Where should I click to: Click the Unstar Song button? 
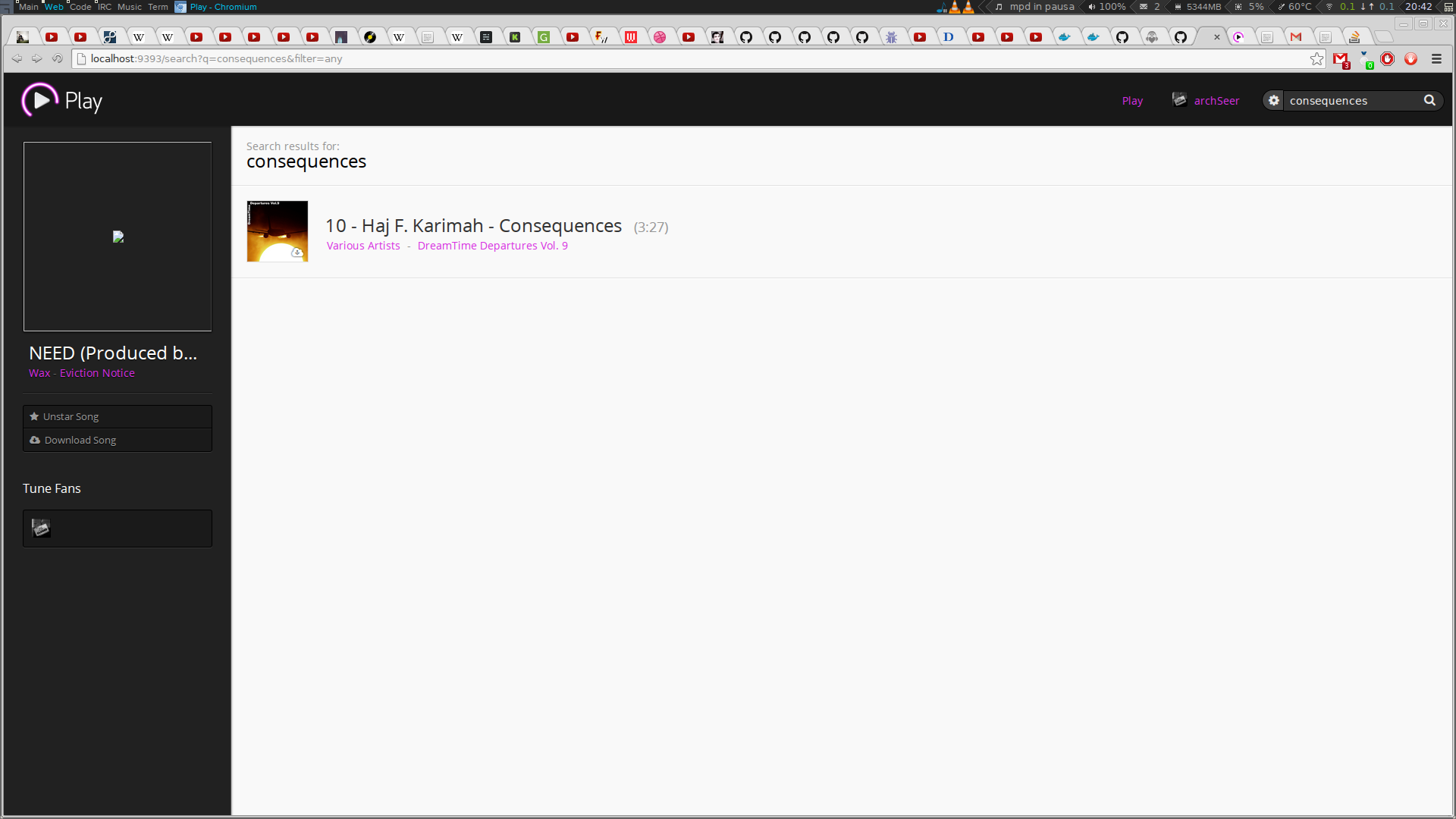point(118,416)
